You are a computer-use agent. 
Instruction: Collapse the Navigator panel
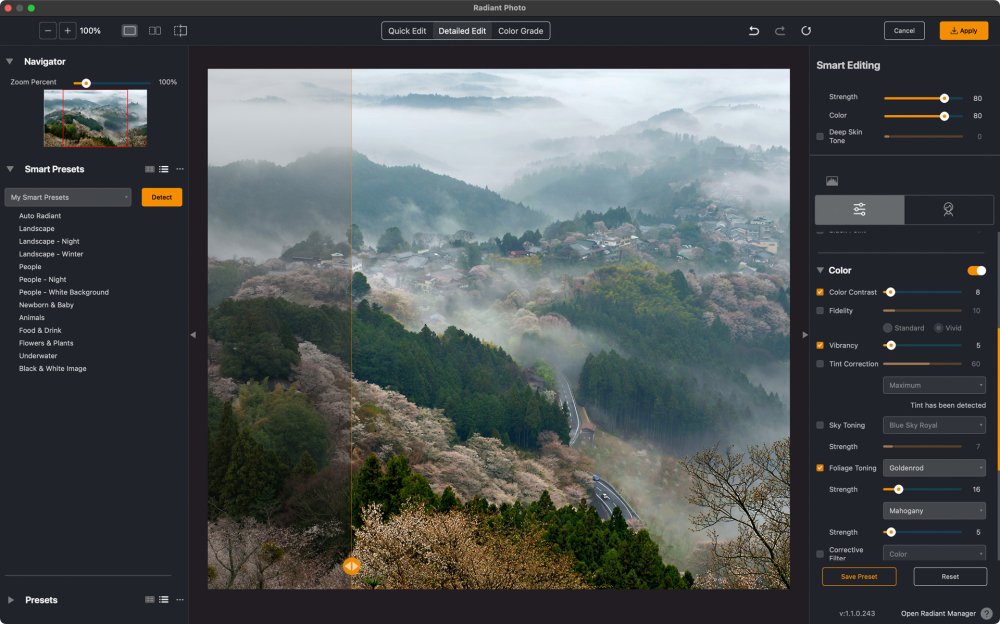point(10,61)
